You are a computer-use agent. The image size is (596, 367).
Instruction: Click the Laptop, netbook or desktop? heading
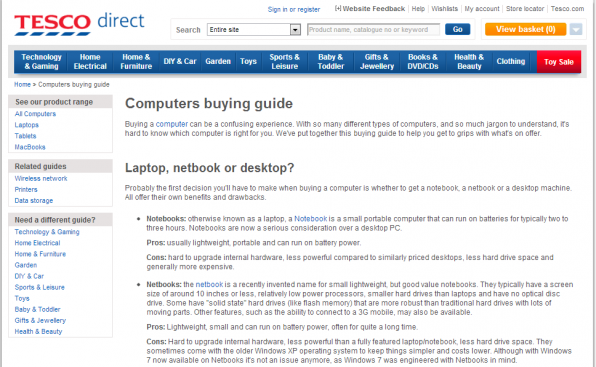coord(210,168)
